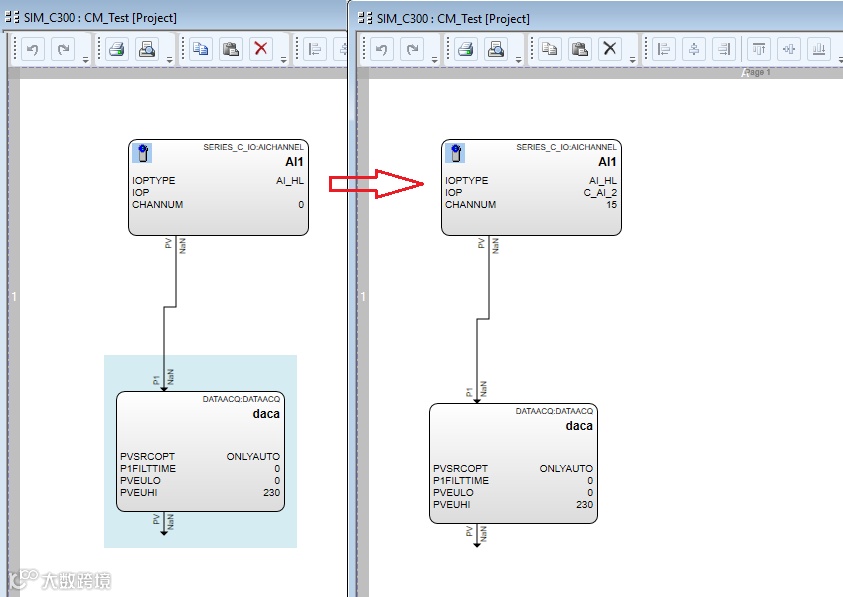This screenshot has height=597, width=843.
Task: Click Copy icon in right CM_Test window
Action: click(x=549, y=49)
